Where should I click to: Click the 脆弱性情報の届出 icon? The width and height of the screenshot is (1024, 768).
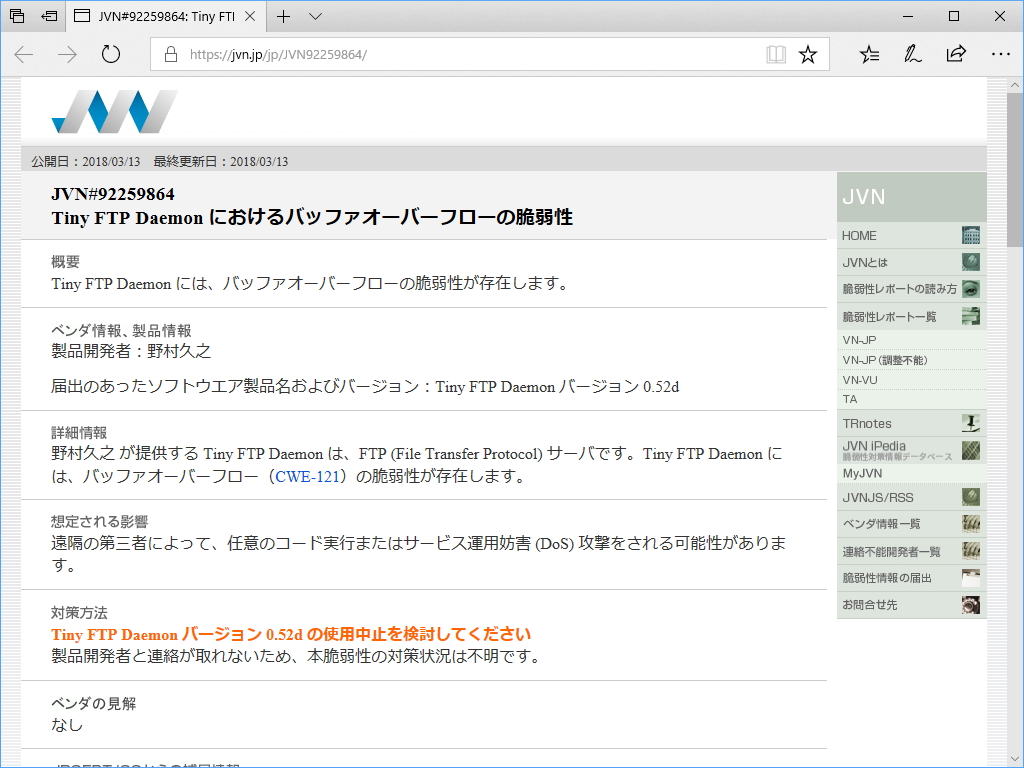(969, 577)
